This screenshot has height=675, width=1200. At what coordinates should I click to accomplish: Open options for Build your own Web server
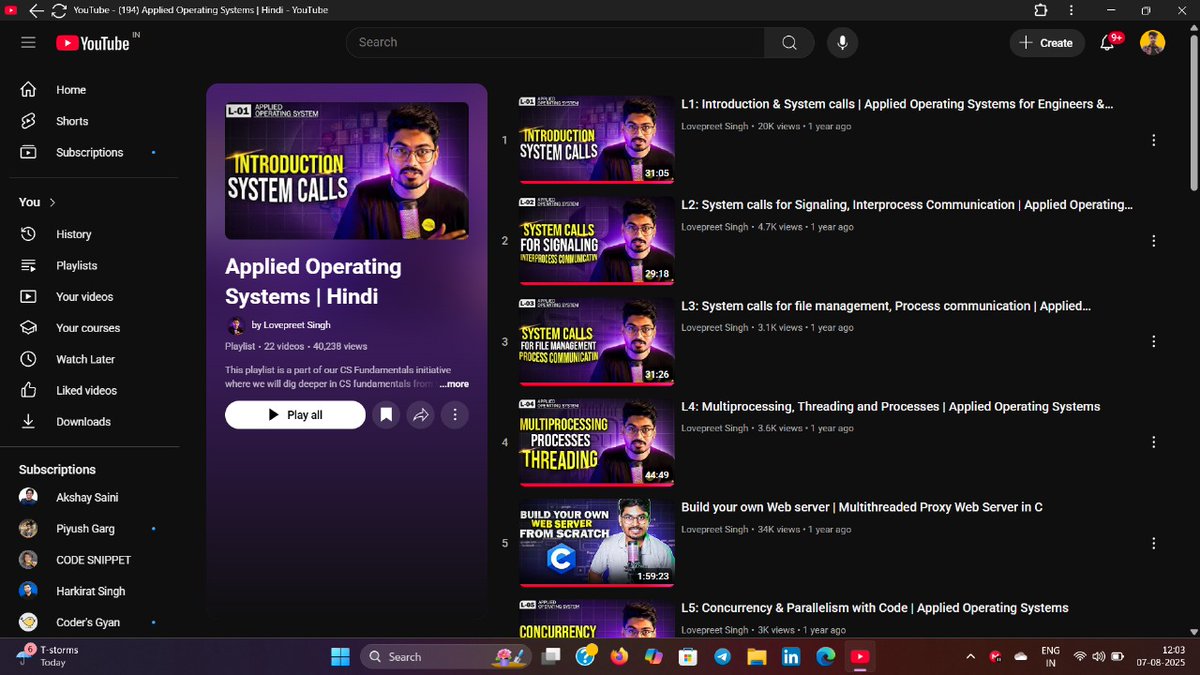(1154, 543)
